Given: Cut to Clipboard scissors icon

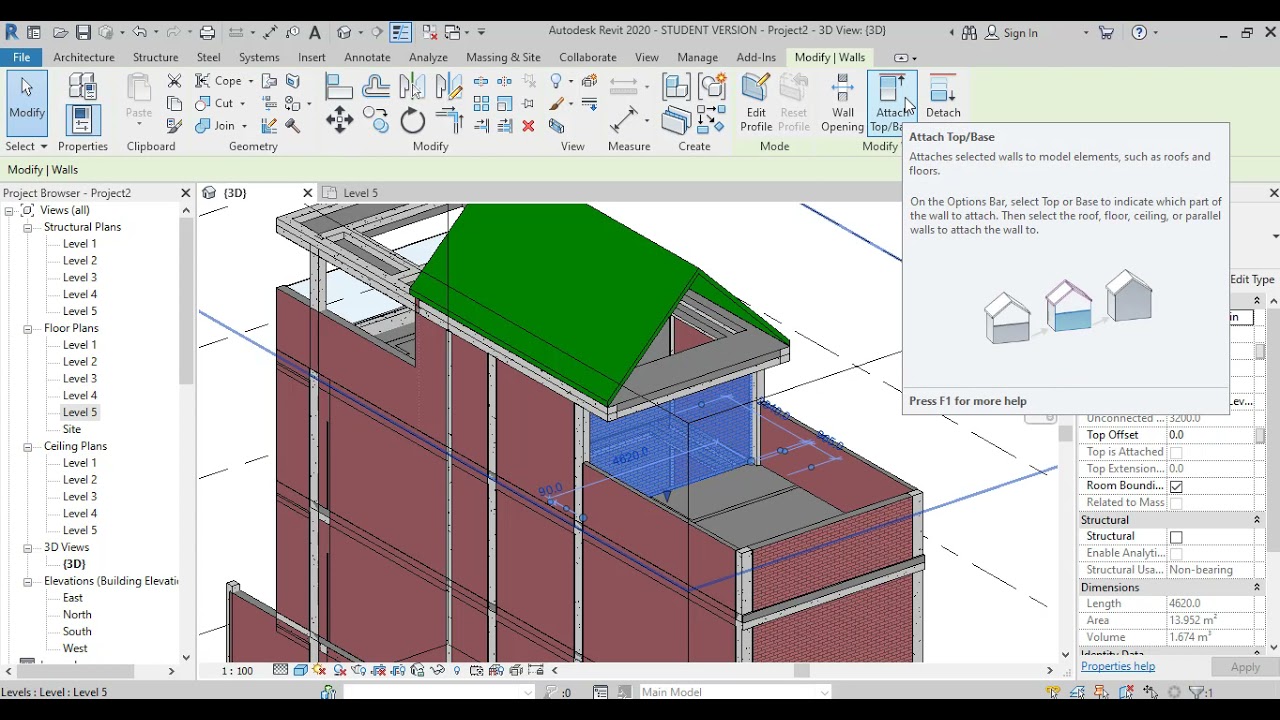Looking at the screenshot, I should pyautogui.click(x=174, y=81).
